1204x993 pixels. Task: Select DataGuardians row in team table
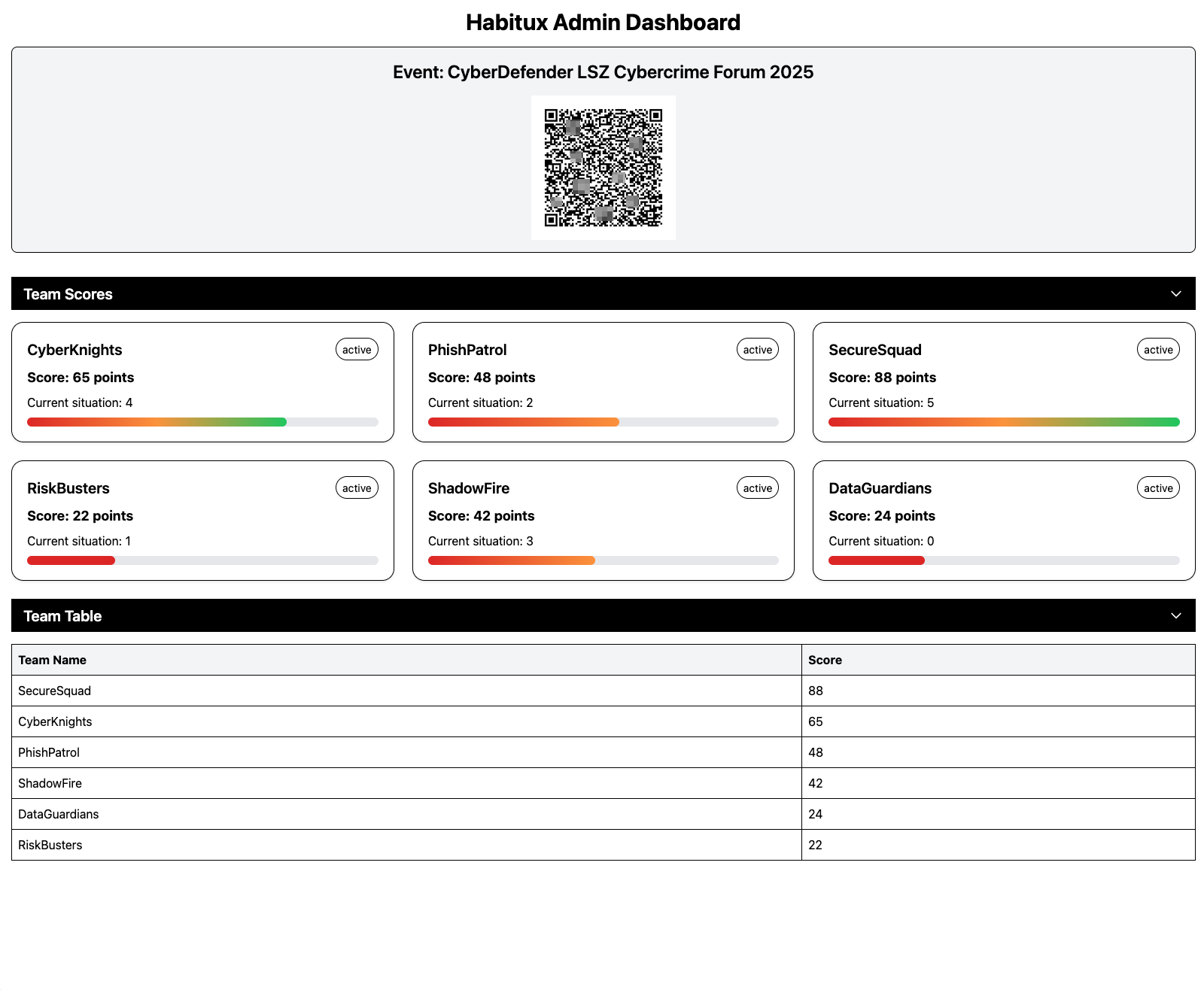[604, 814]
